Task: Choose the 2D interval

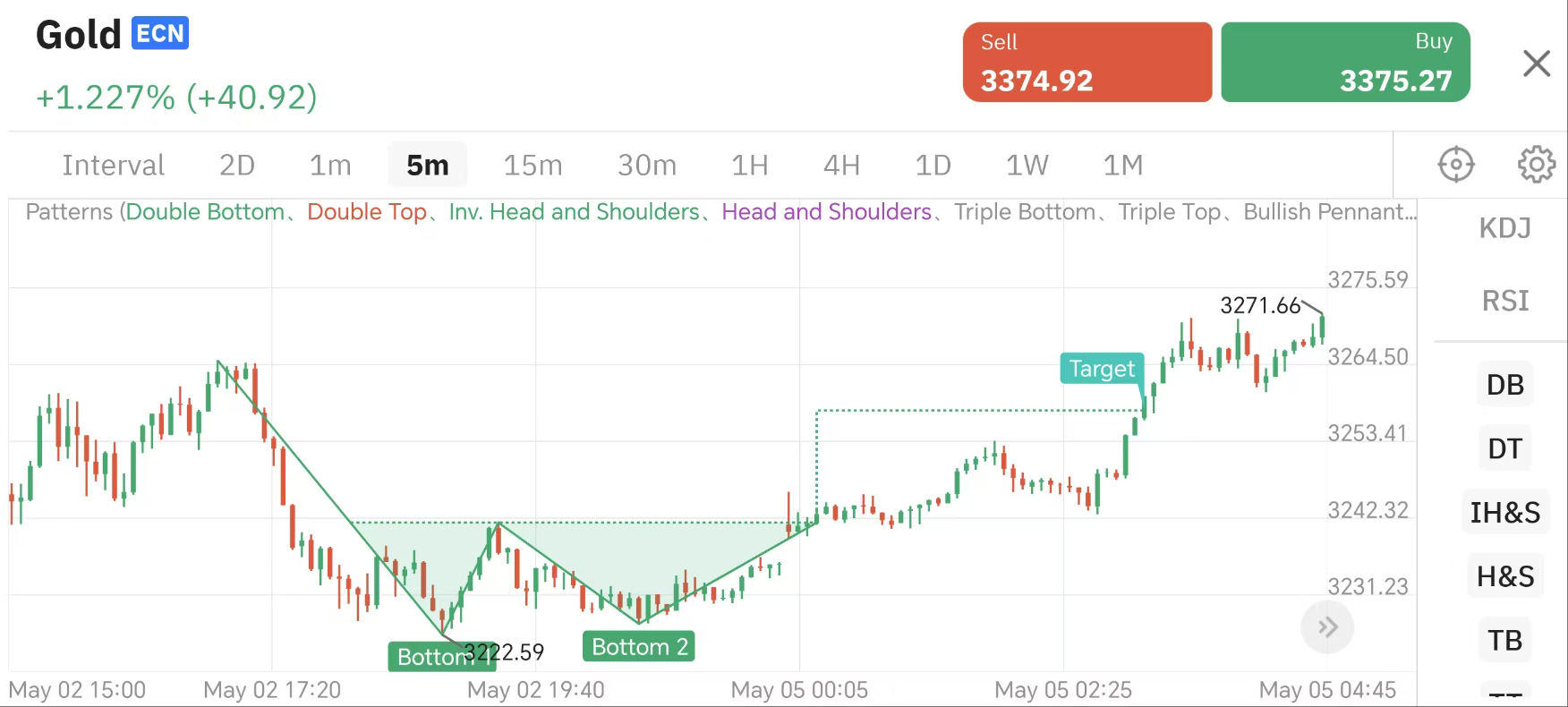Action: (237, 166)
